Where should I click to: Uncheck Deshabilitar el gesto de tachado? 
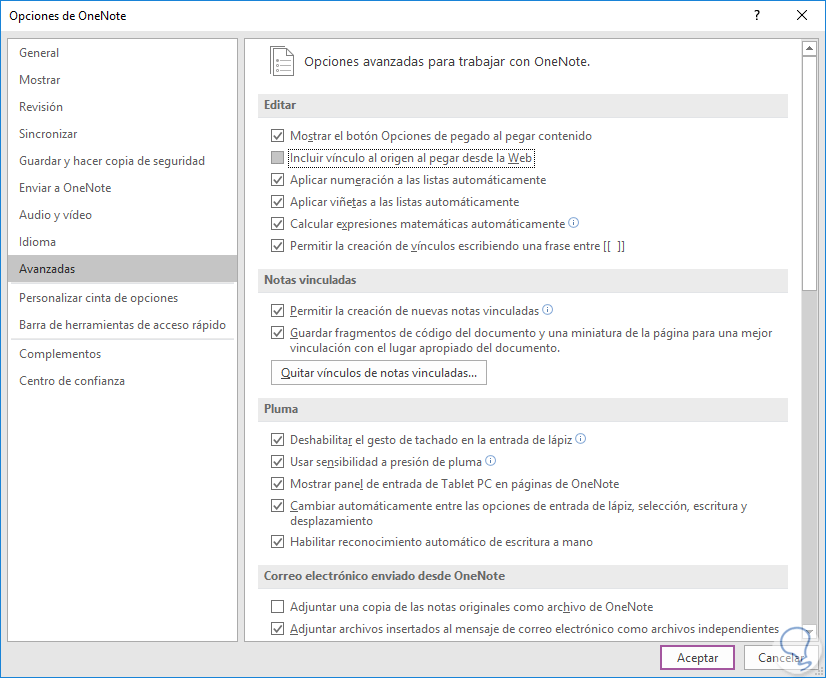point(278,440)
